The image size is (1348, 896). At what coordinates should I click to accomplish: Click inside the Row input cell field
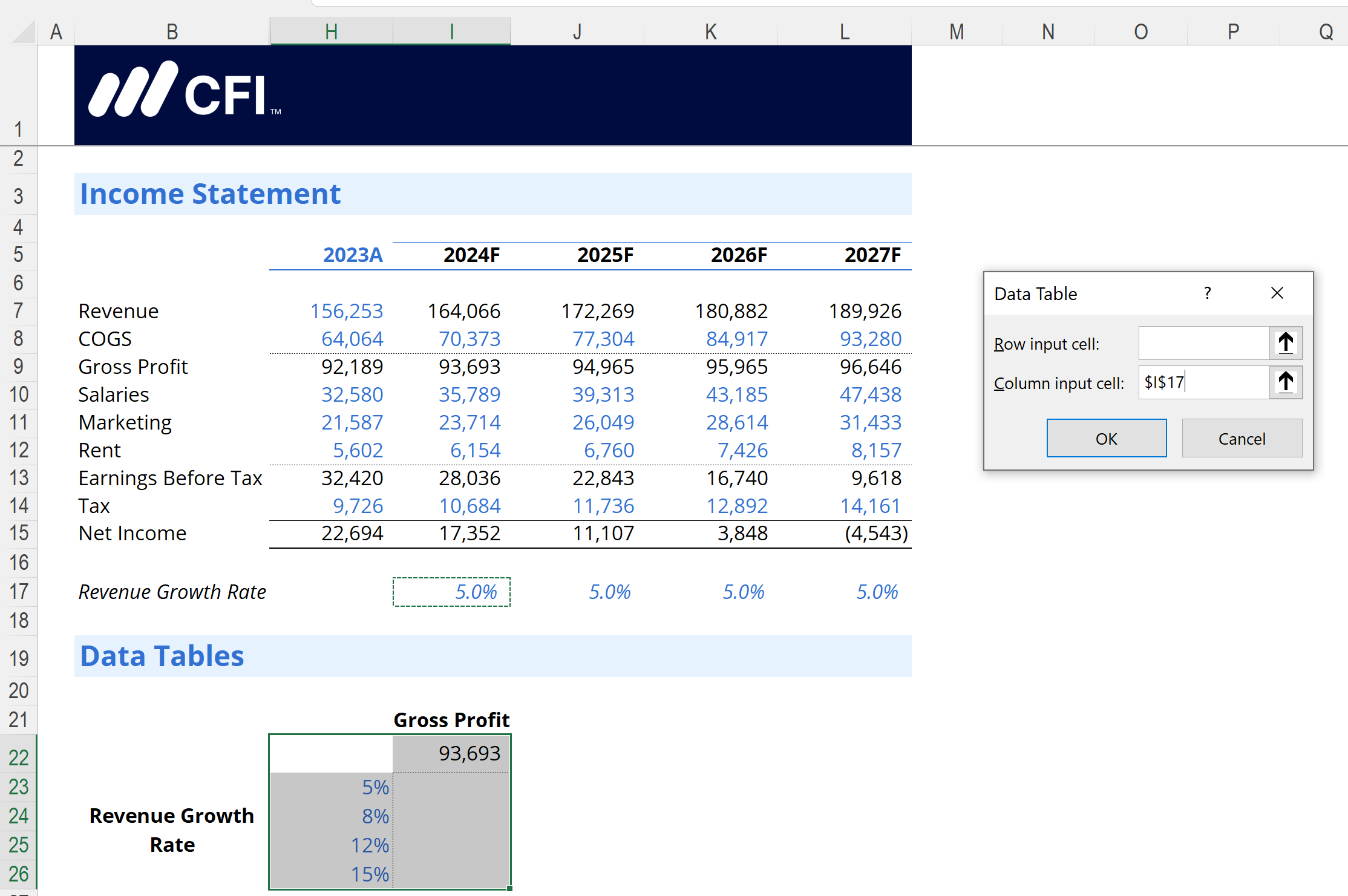click(1203, 343)
